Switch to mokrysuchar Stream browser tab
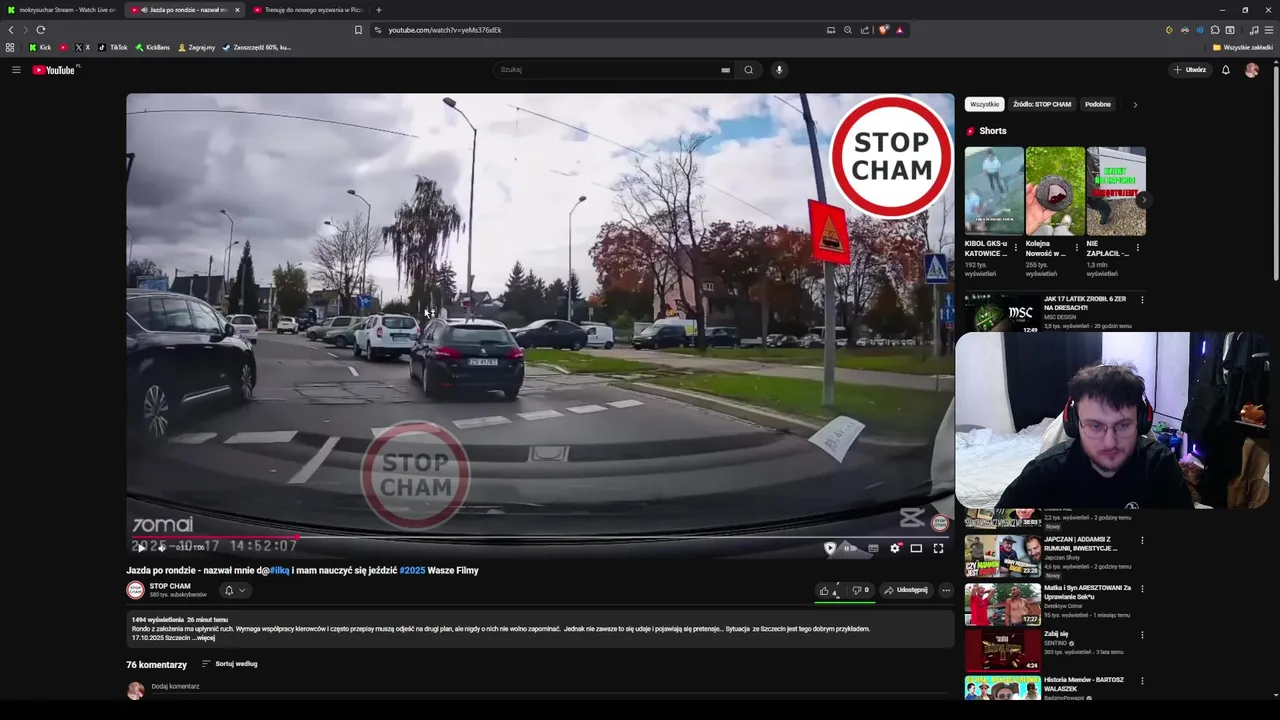The height and width of the screenshot is (720, 1280). coord(62,10)
